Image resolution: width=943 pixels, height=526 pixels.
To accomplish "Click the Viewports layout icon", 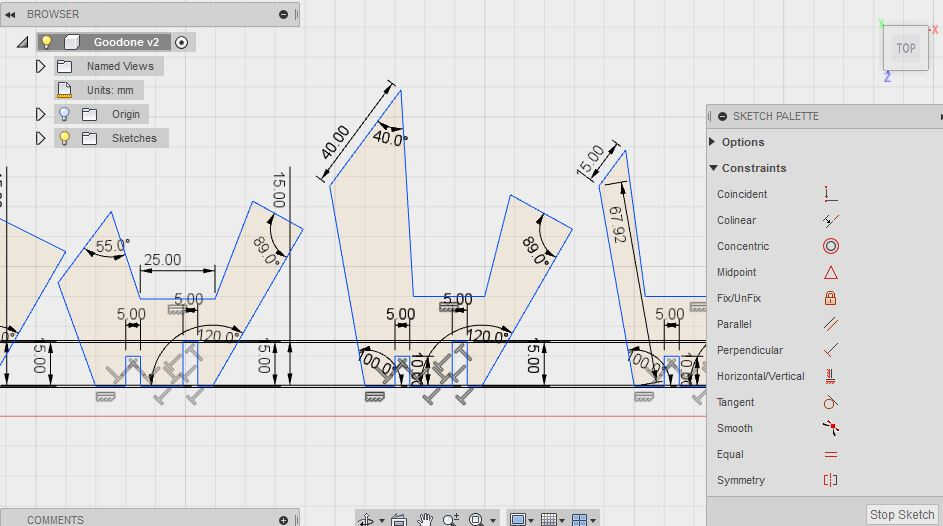I will 579,519.
